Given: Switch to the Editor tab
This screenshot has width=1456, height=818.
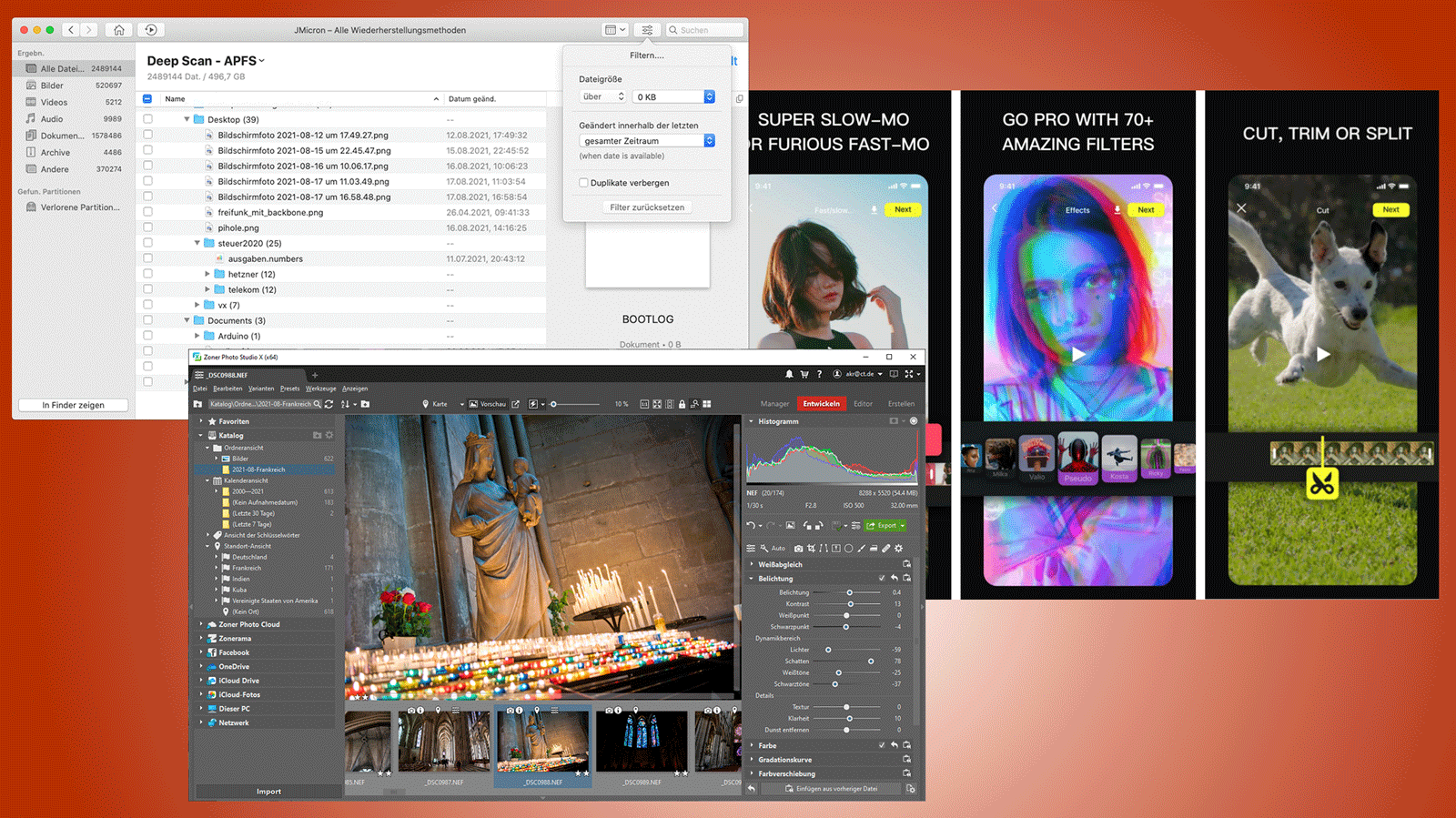Looking at the screenshot, I should 863,404.
